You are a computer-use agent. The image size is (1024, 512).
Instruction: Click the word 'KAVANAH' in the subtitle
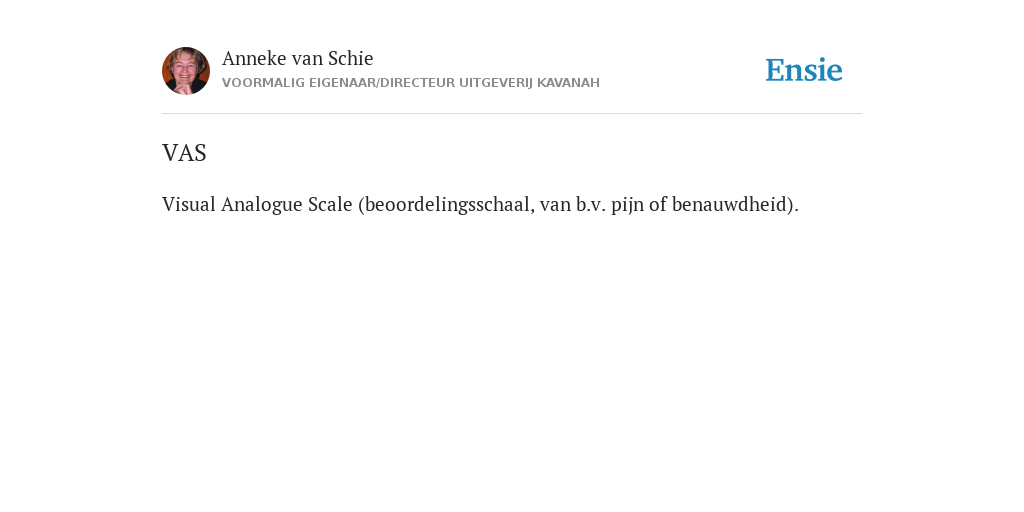[x=568, y=83]
